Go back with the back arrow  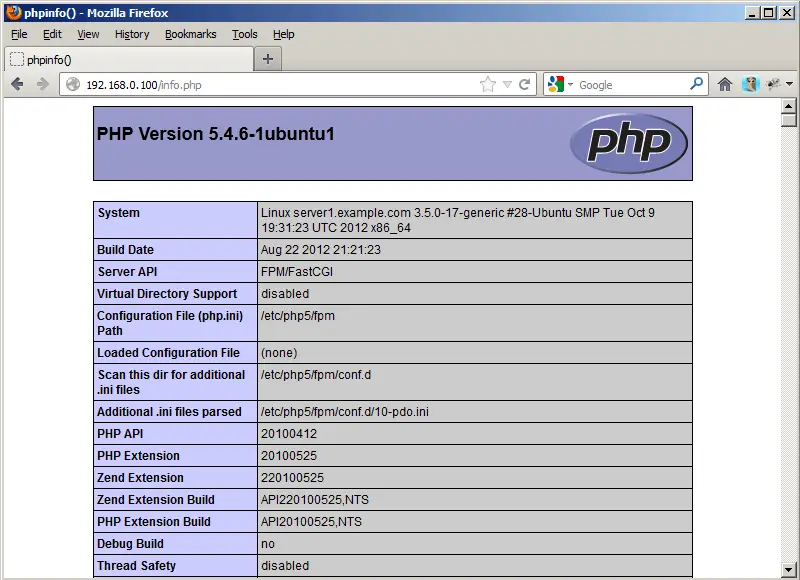17,84
